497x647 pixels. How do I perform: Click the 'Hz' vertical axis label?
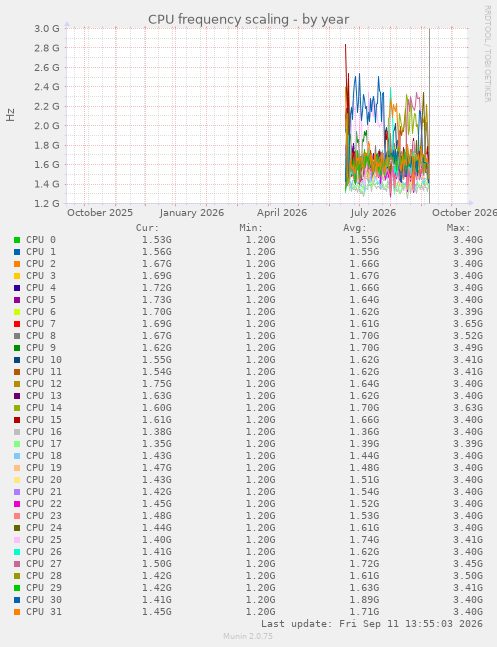pos(10,115)
